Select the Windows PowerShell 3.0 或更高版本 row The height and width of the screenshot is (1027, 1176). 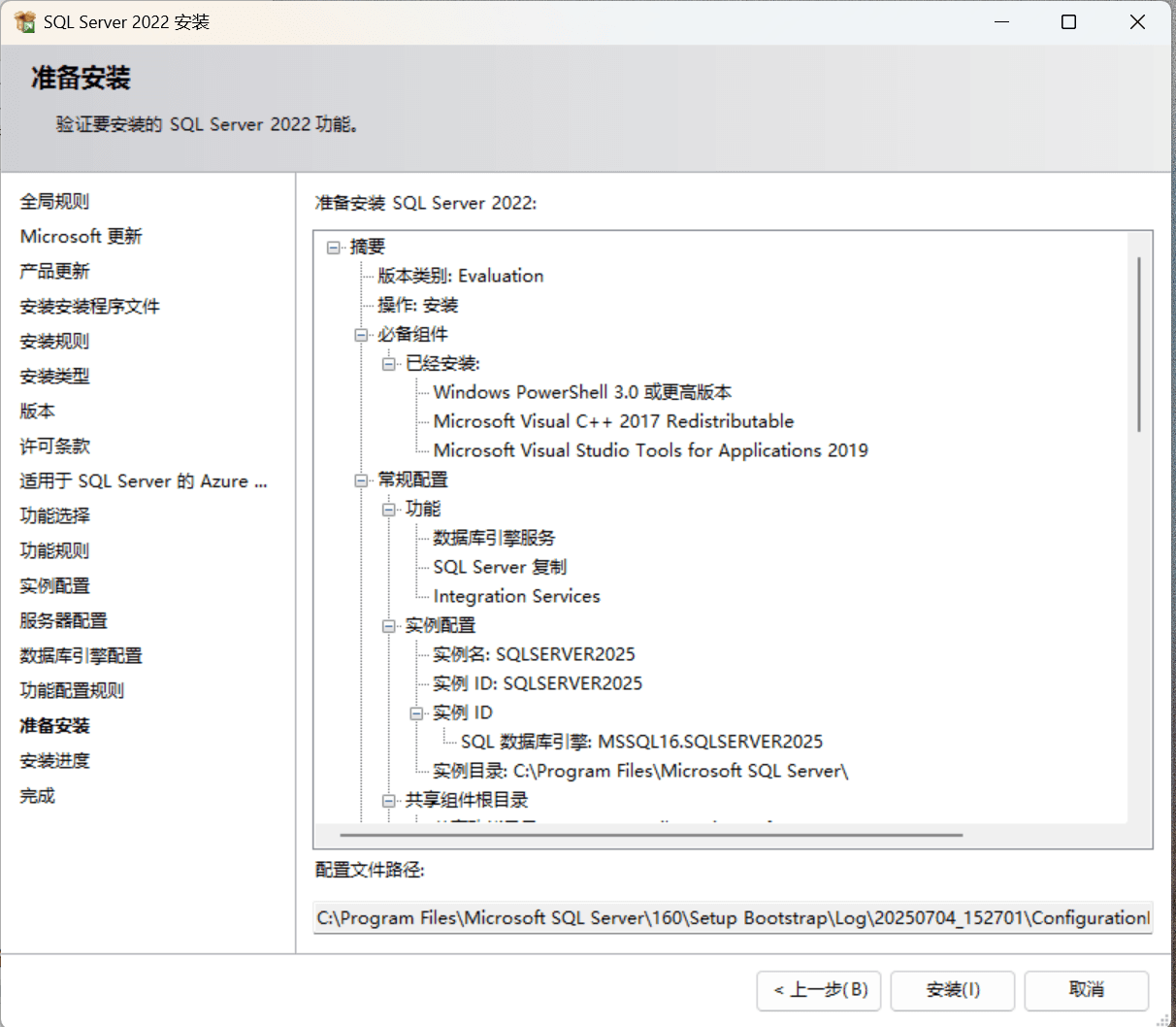(582, 392)
